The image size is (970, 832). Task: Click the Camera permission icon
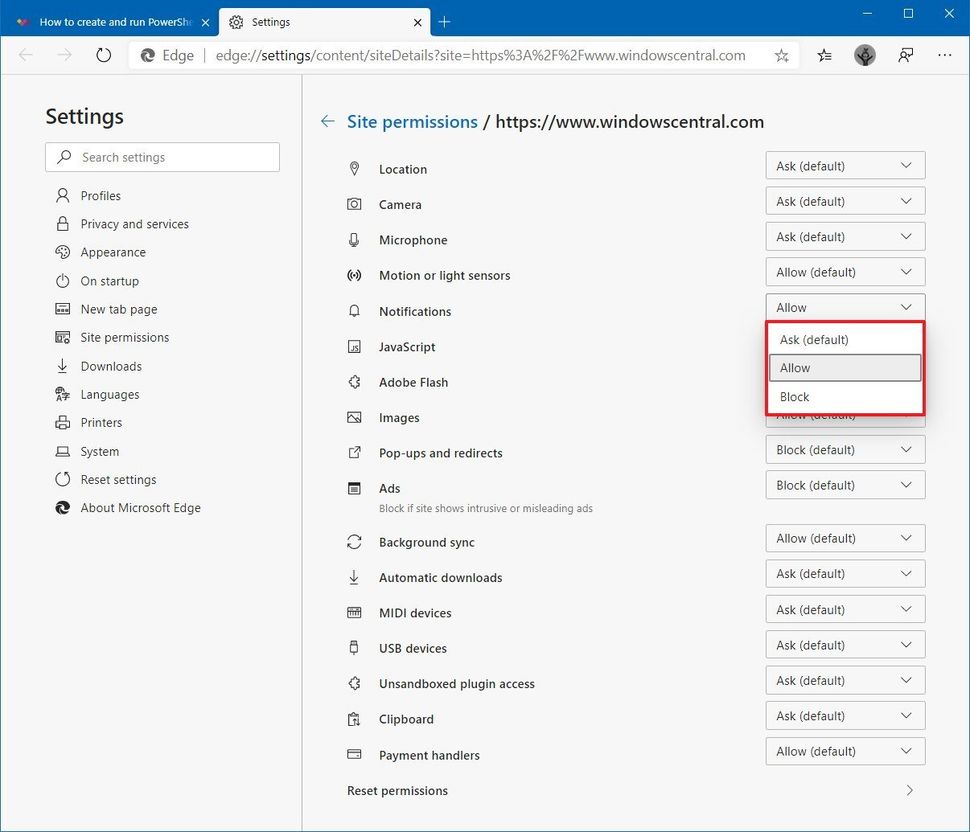[x=354, y=203]
